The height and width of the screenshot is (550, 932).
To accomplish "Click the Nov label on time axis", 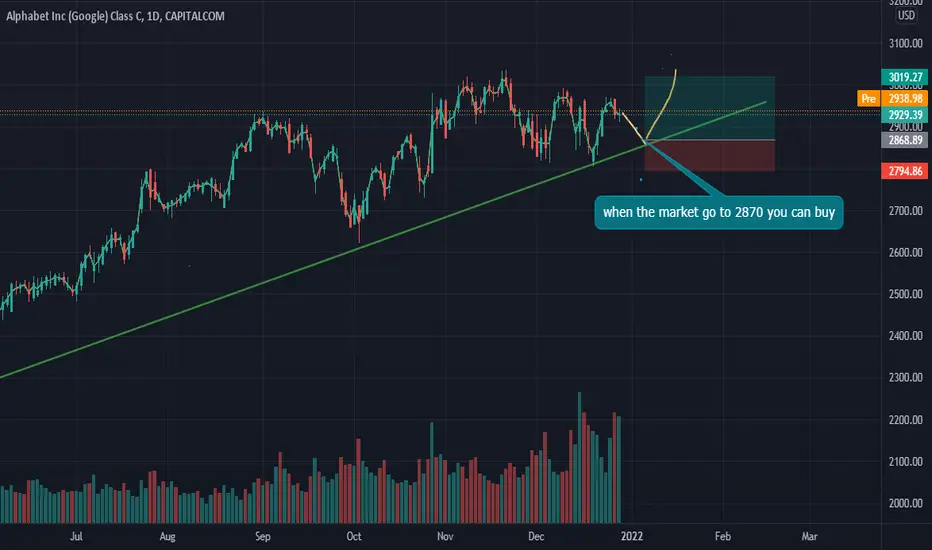I will coord(445,536).
